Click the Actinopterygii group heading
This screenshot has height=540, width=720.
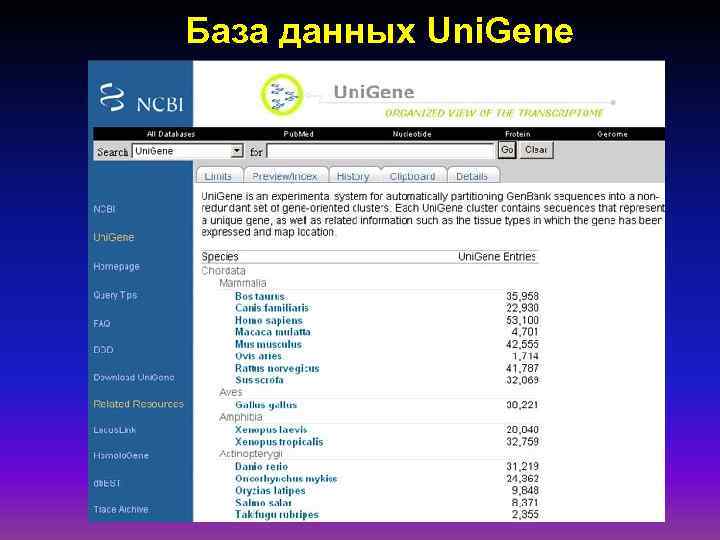250,454
